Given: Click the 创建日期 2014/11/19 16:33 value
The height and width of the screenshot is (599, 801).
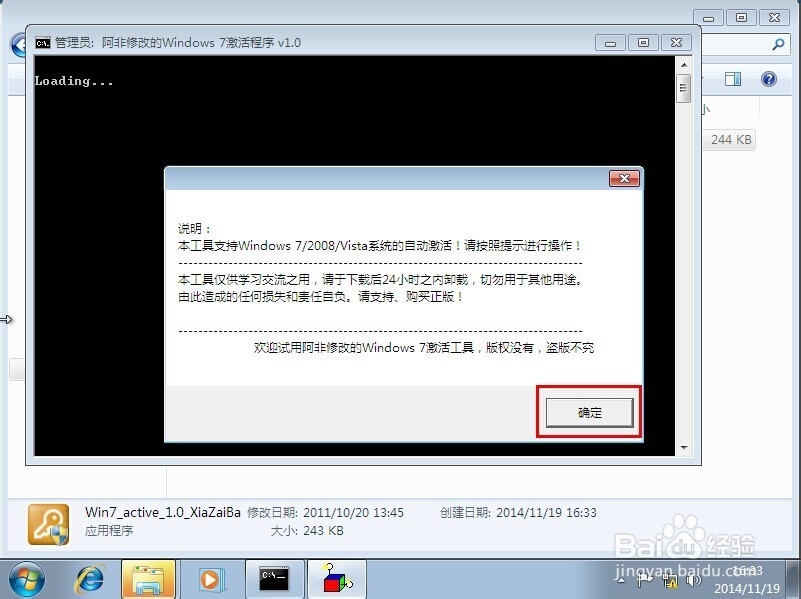Looking at the screenshot, I should pos(546,512).
